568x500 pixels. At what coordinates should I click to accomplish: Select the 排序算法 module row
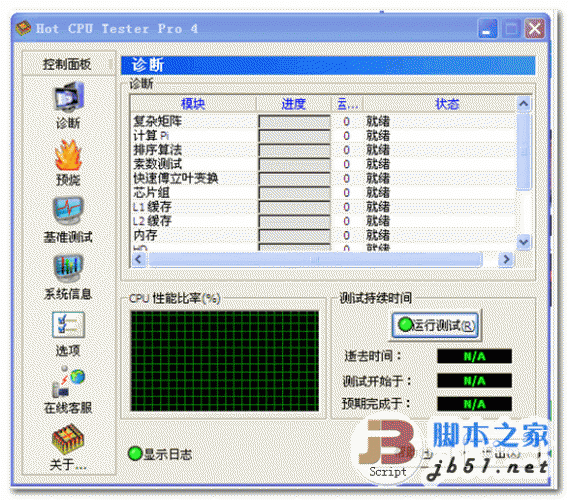(323, 150)
